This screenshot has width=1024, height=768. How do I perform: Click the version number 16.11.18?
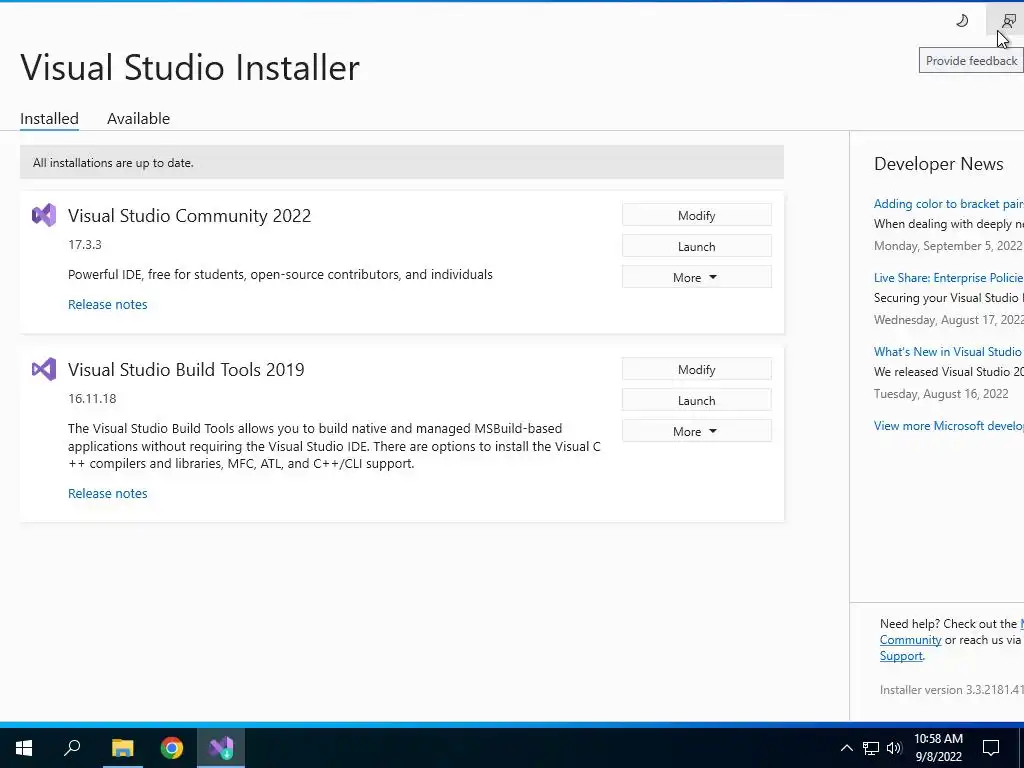point(92,398)
